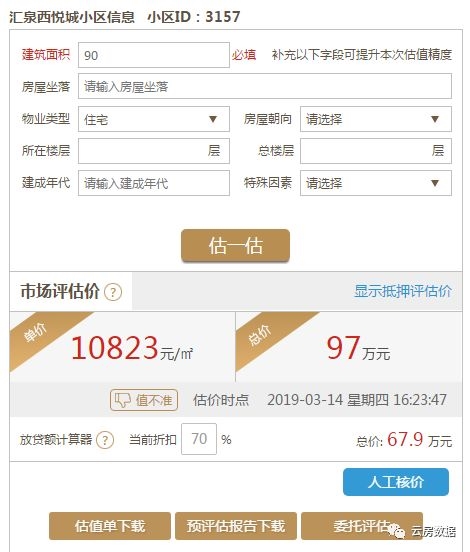Click the 所在楼层 input field
This screenshot has width=470, height=552.
click(154, 151)
